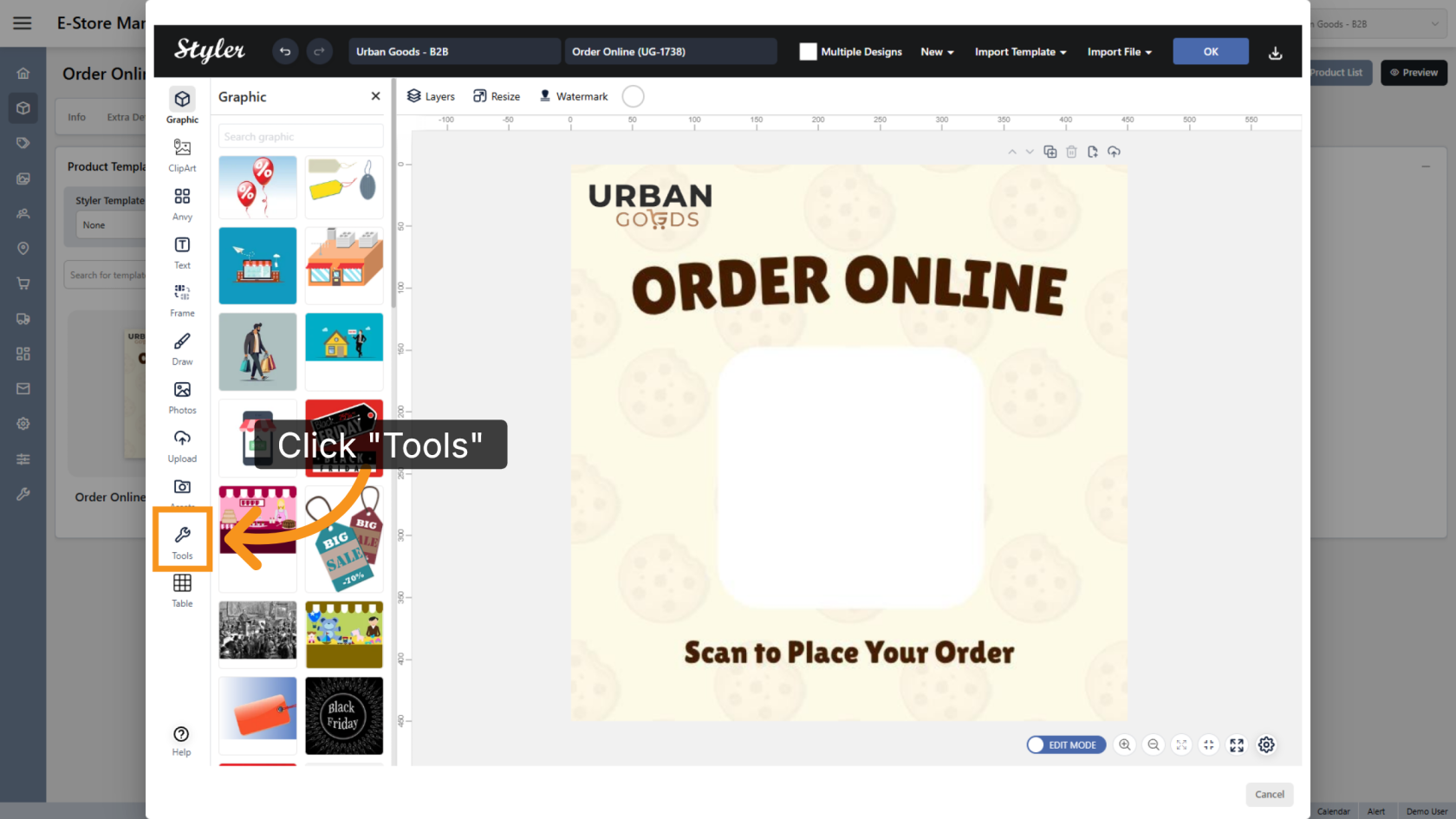Image resolution: width=1456 pixels, height=819 pixels.
Task: Undo the last action in Styler
Action: click(x=285, y=52)
